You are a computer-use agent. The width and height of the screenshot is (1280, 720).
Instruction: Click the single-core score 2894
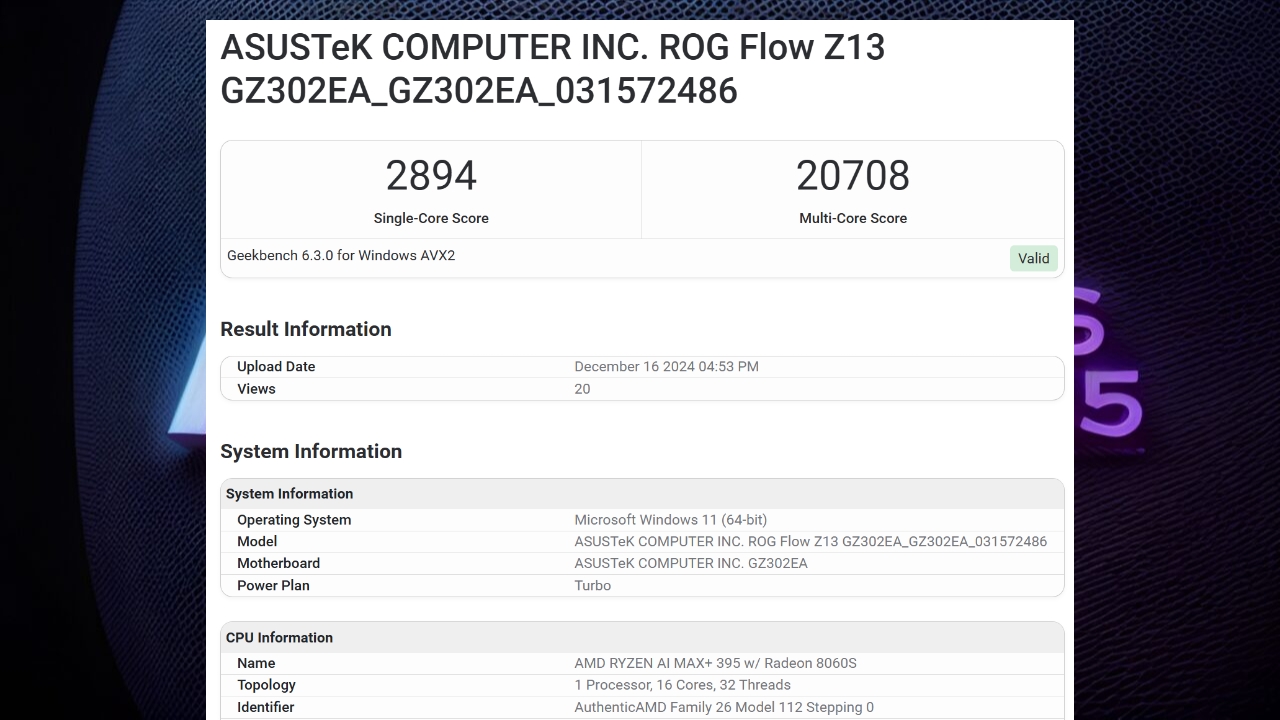[431, 176]
